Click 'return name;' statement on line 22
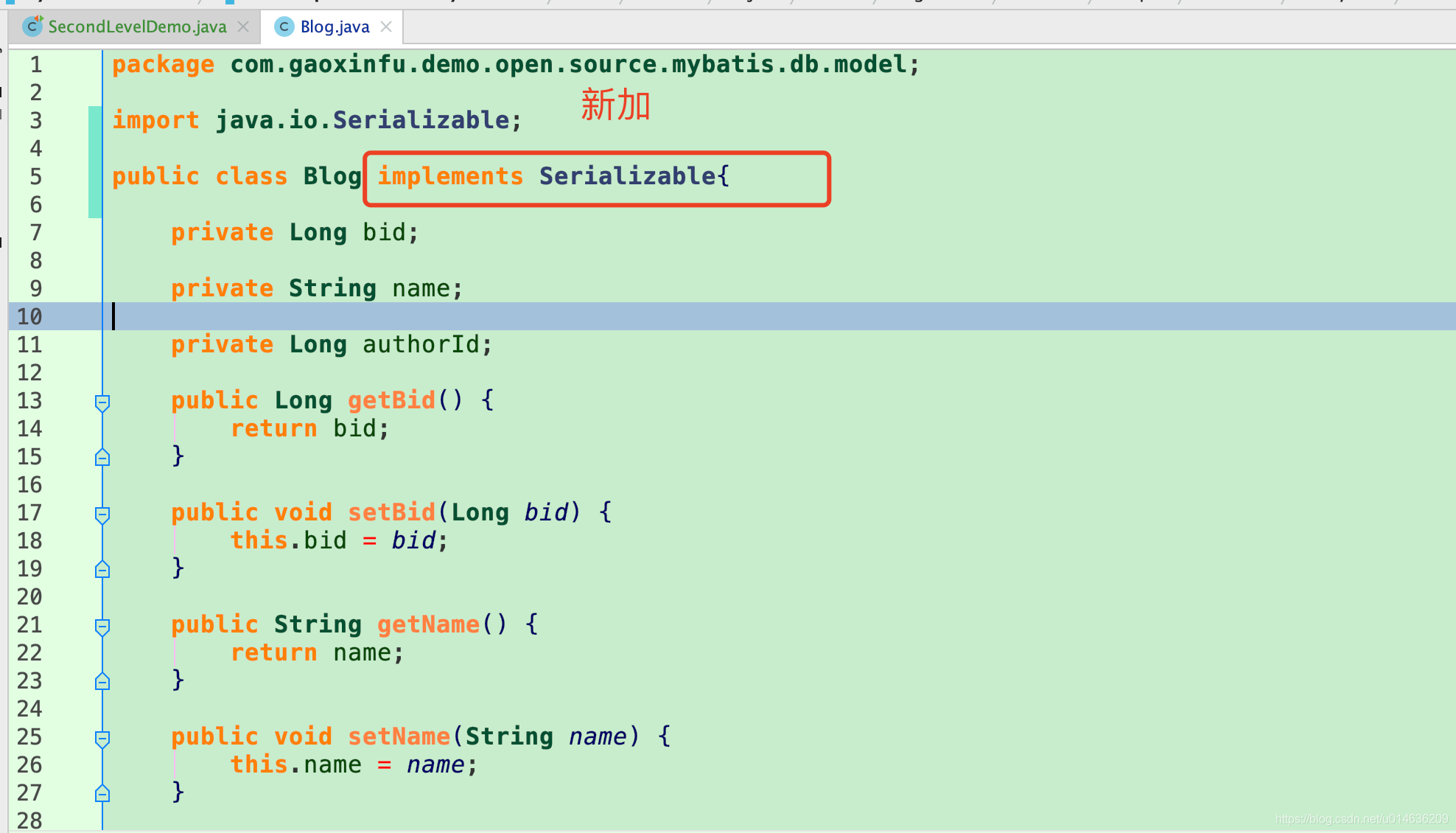The height and width of the screenshot is (833, 1456). 318,653
